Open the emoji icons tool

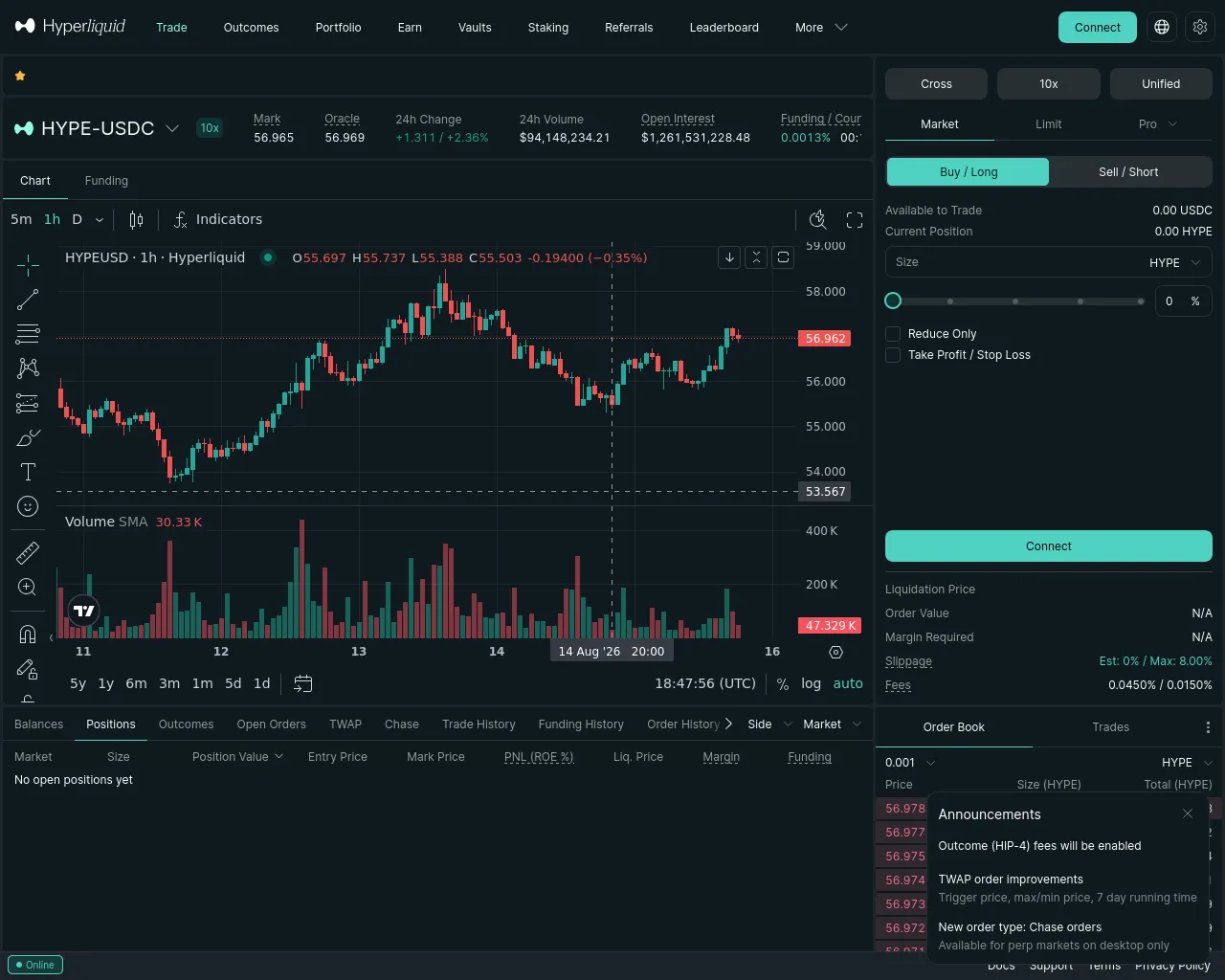pyautogui.click(x=28, y=506)
